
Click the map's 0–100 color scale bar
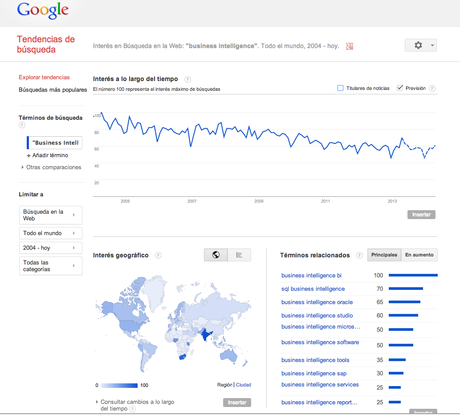119,385
